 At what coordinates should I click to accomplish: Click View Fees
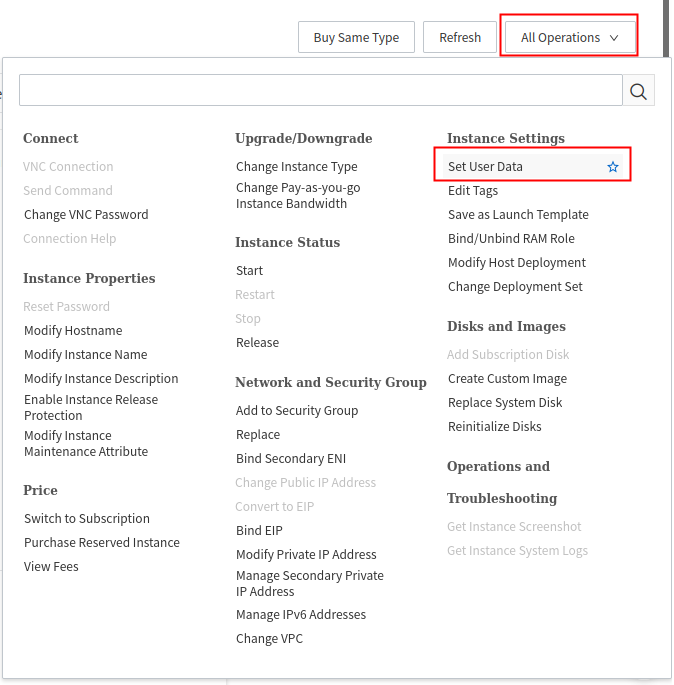51,567
